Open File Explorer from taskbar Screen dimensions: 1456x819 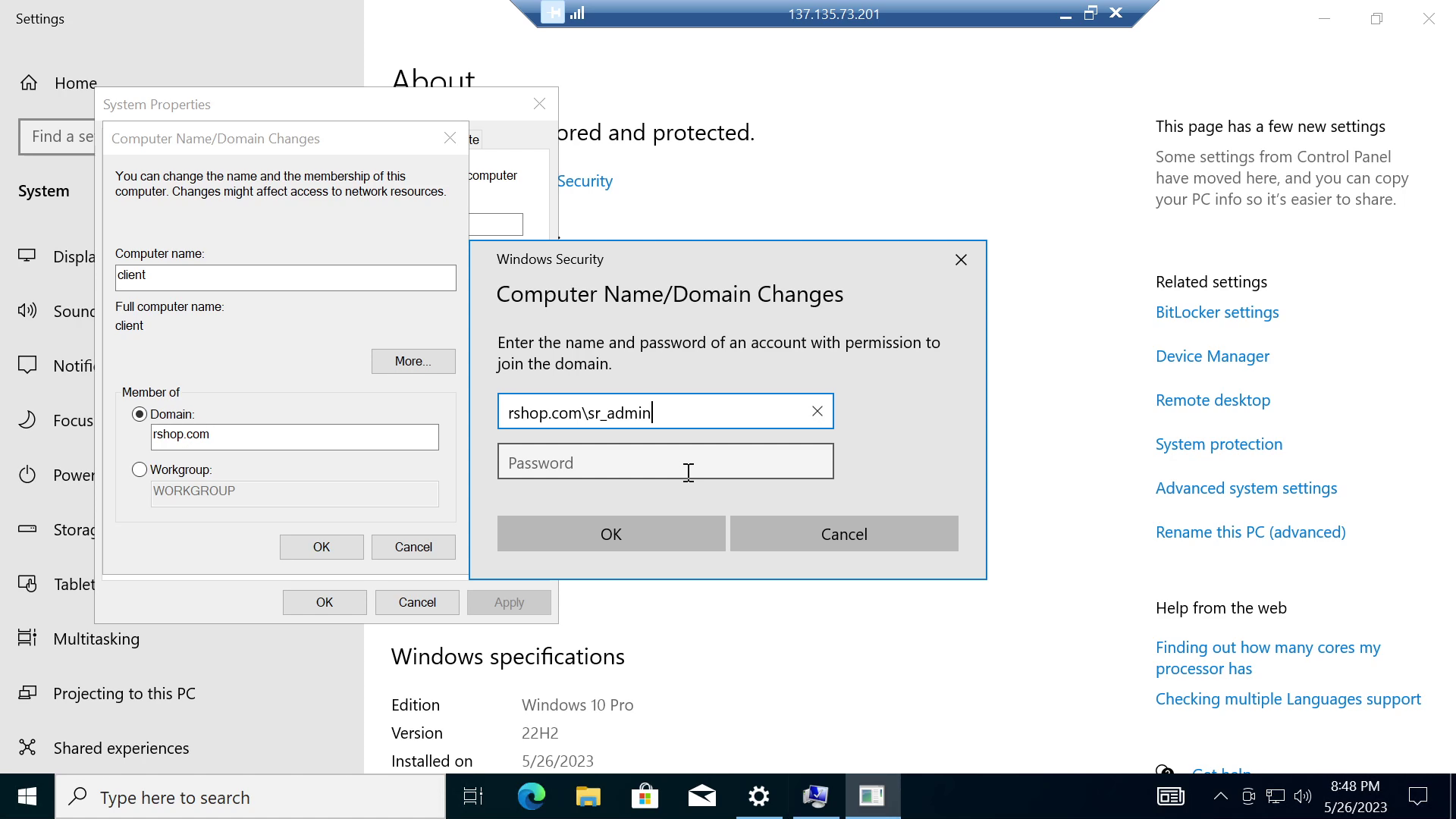tap(588, 796)
